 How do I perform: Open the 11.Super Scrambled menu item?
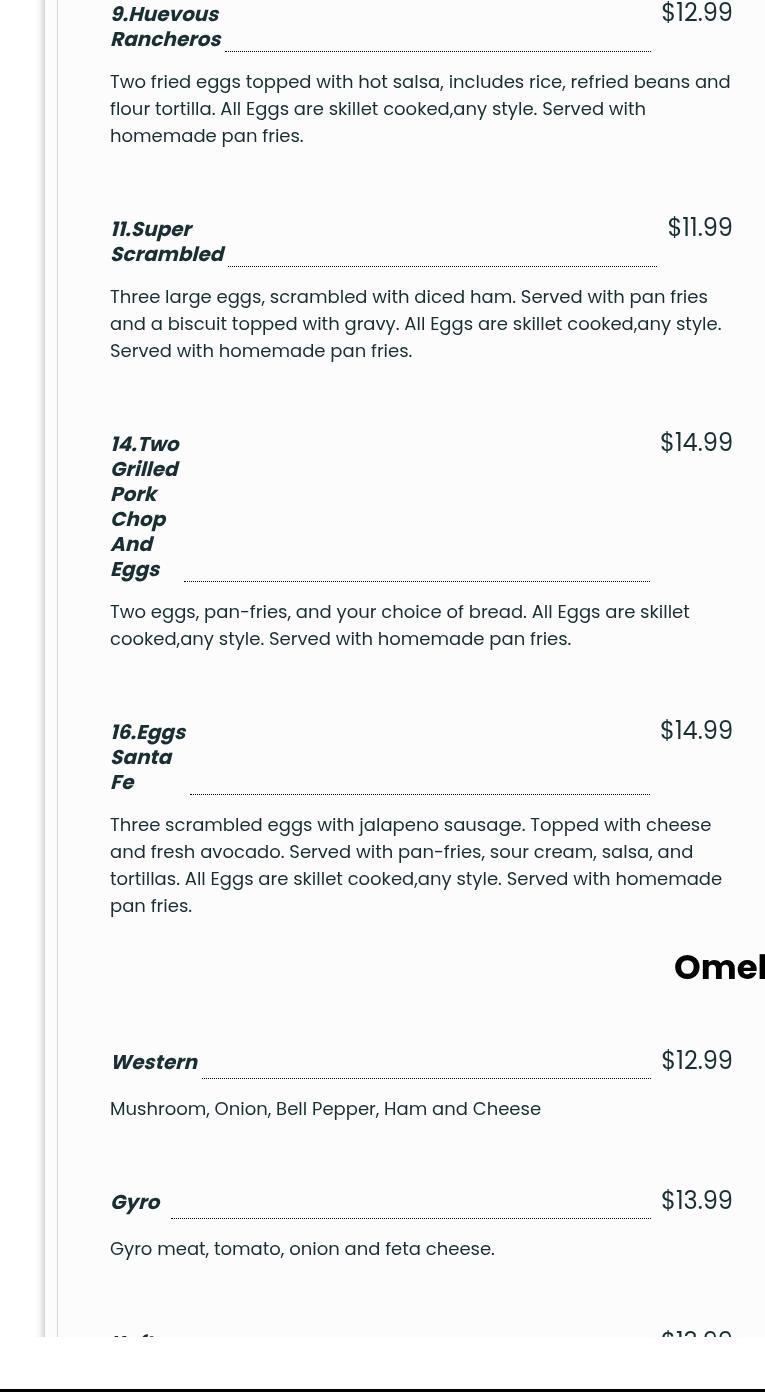(x=167, y=242)
